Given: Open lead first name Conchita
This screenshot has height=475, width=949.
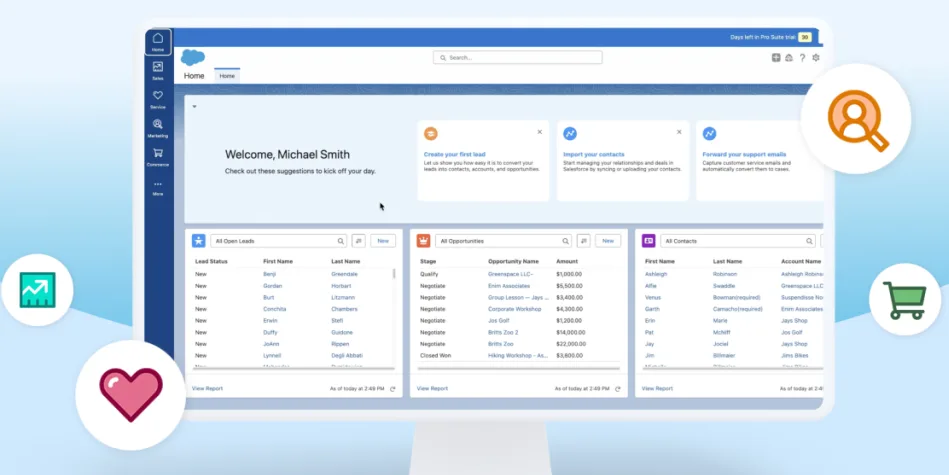Looking at the screenshot, I should pyautogui.click(x=275, y=309).
